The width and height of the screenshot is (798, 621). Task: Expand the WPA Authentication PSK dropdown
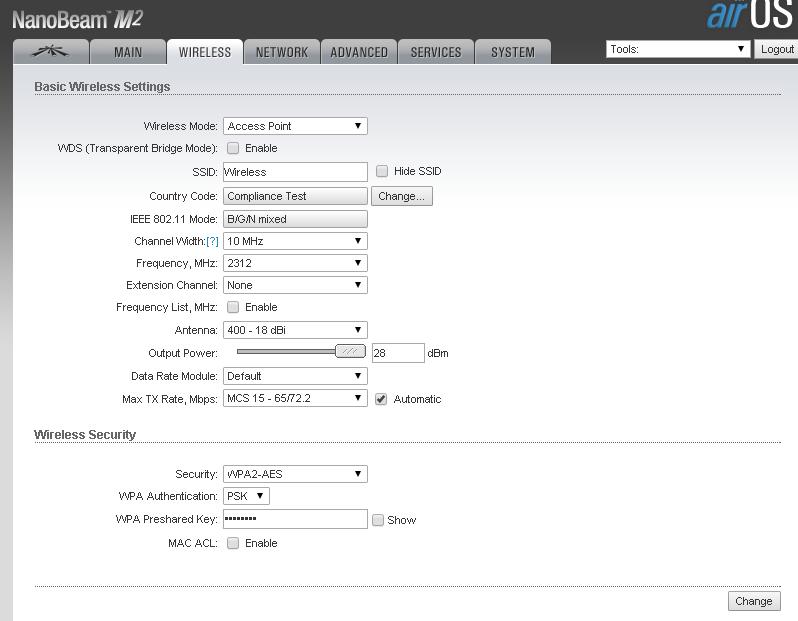click(246, 496)
